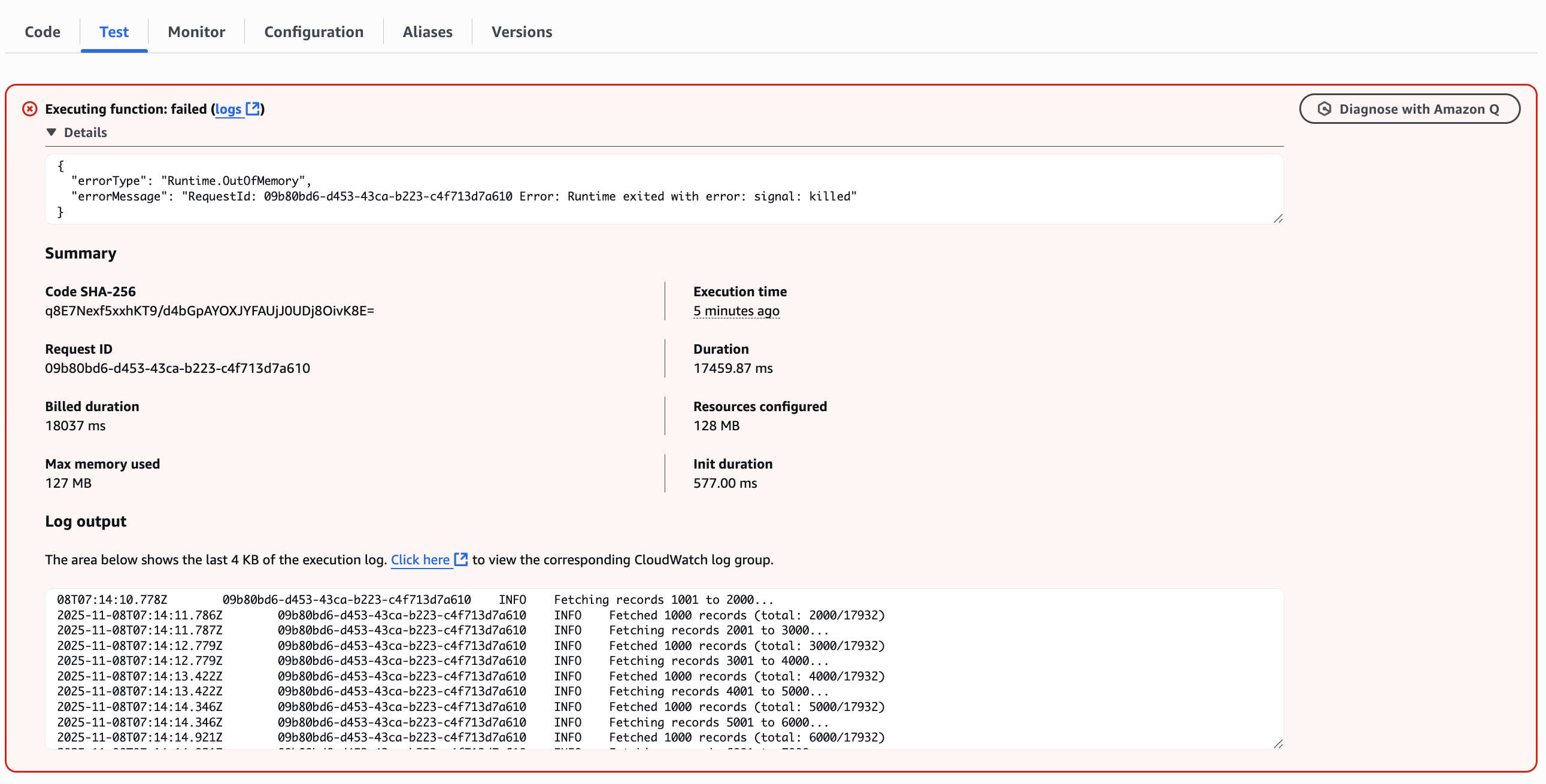Click the Amazon Q hexagon icon
Screen dimensions: 1546x784
pos(1324,108)
